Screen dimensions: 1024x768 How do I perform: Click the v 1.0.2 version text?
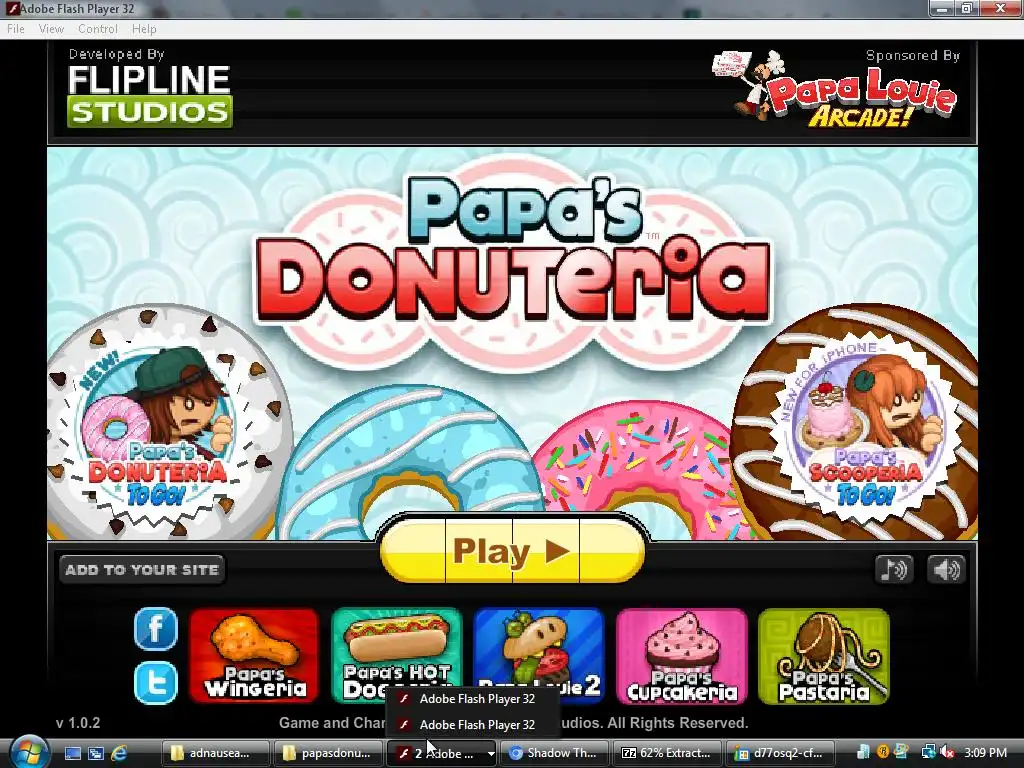[78, 723]
